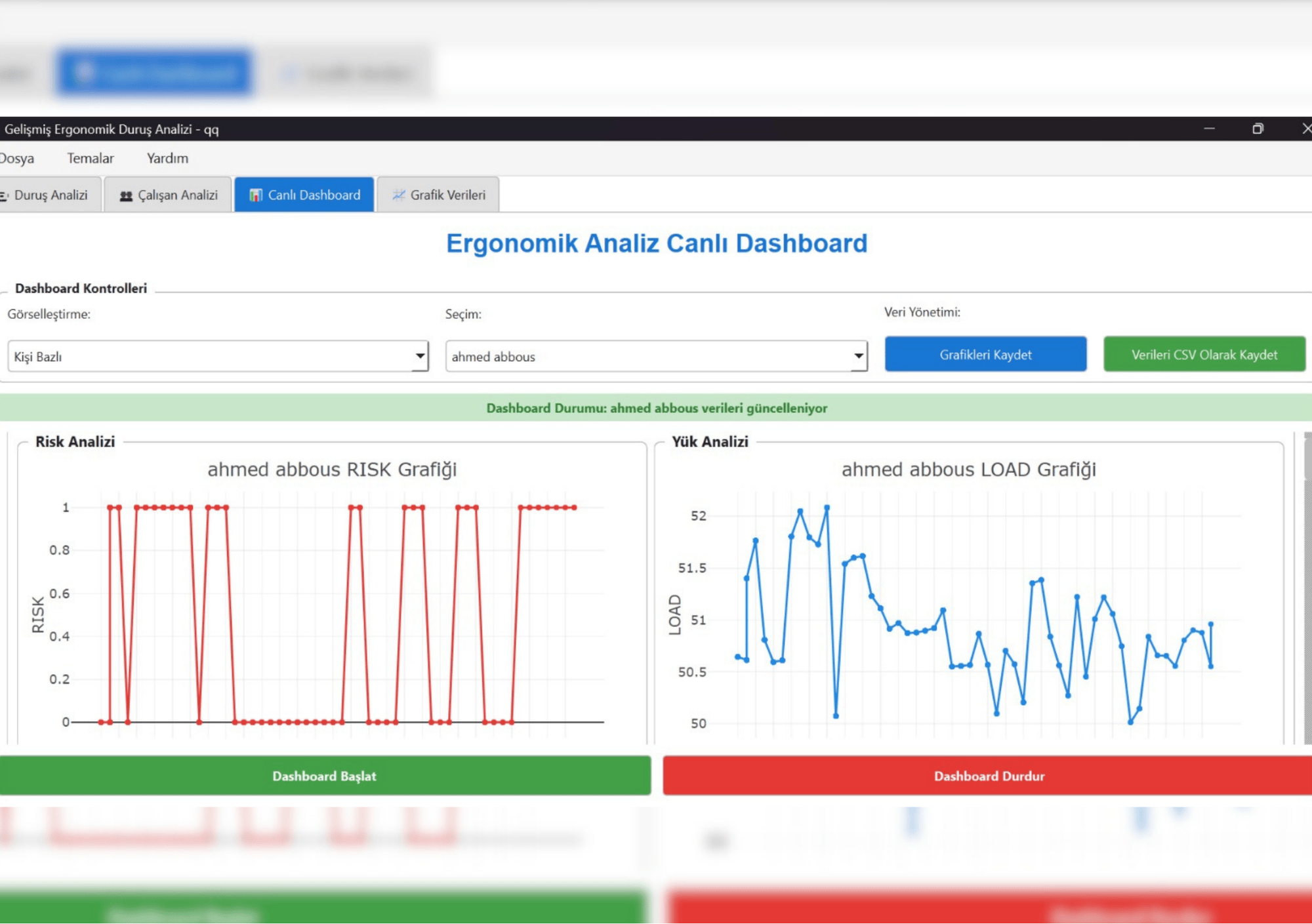Click the LOAD y-axis label
Screen dimensions: 1312x924
(x=674, y=614)
